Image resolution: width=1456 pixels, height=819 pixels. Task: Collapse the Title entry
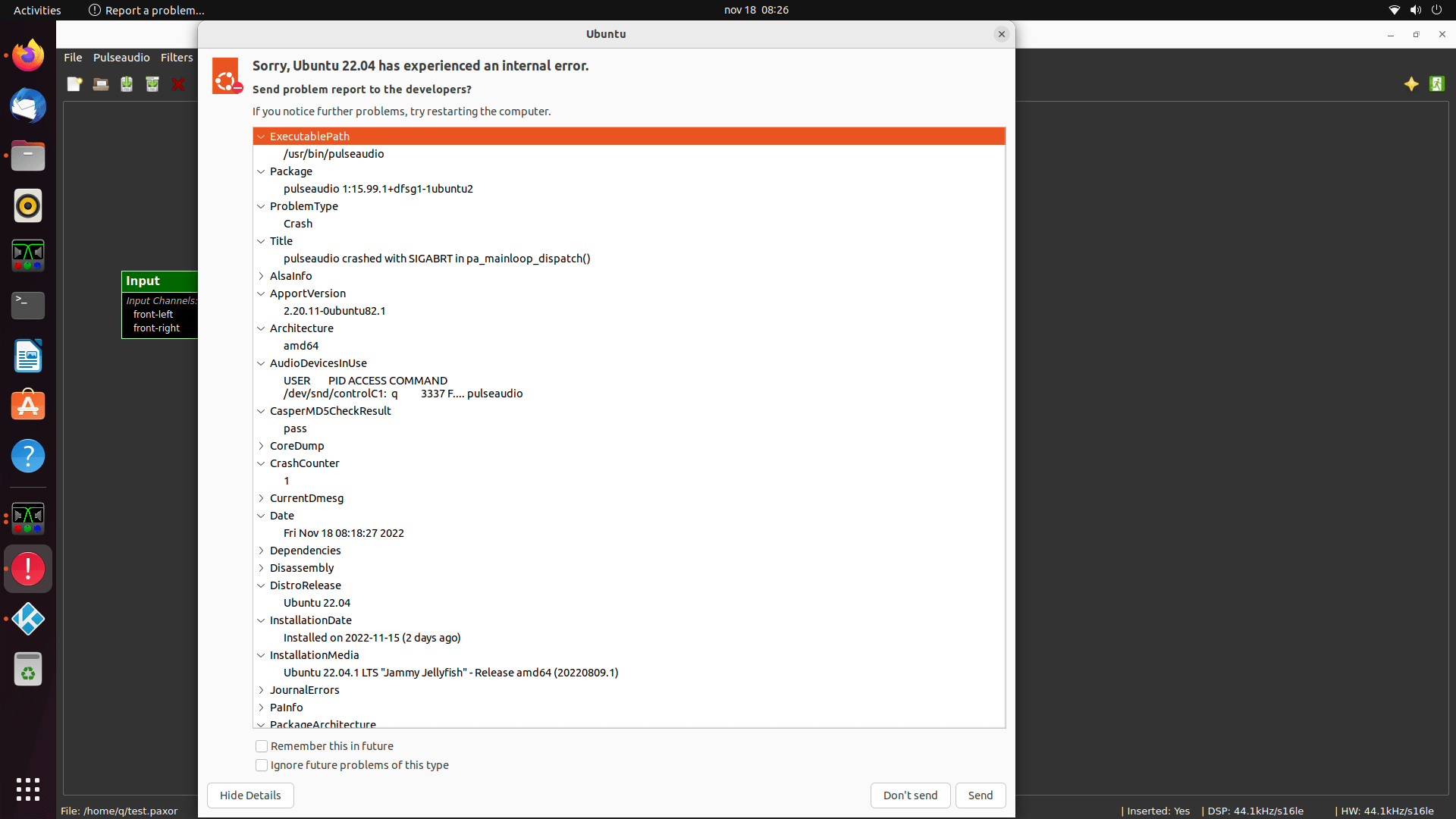click(x=261, y=241)
